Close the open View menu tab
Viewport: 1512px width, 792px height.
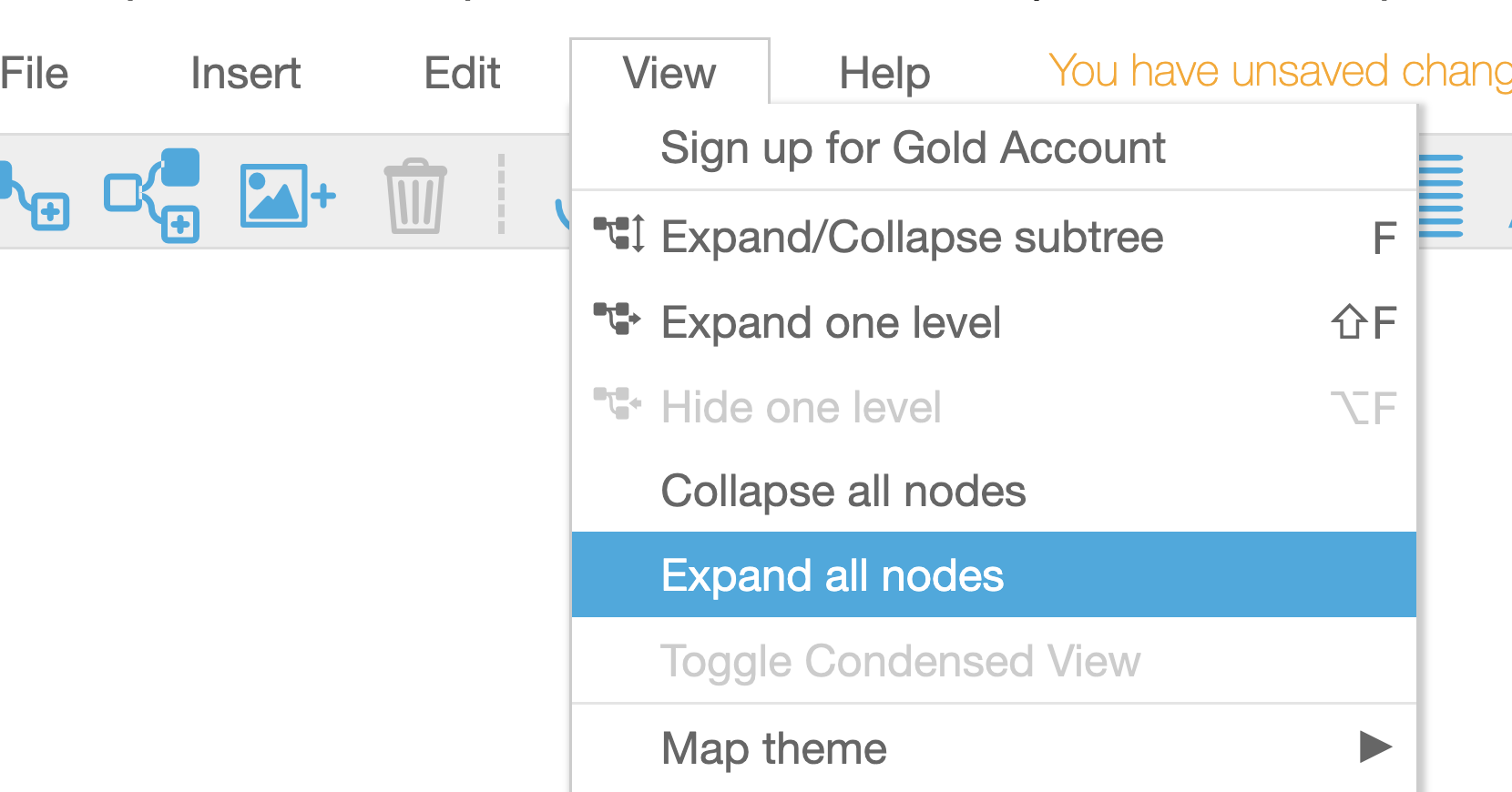[669, 72]
